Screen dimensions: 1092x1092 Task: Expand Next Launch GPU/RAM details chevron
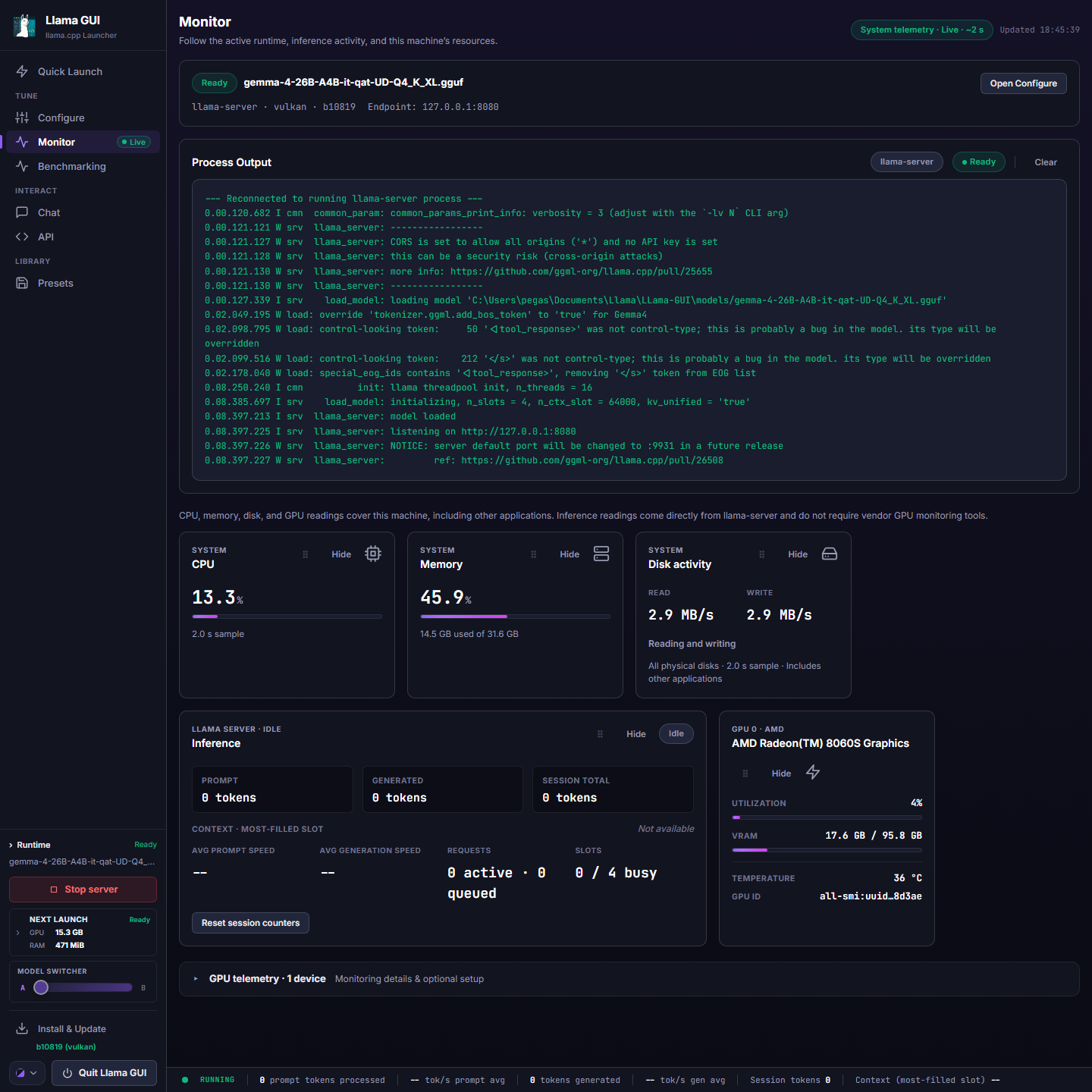point(18,933)
